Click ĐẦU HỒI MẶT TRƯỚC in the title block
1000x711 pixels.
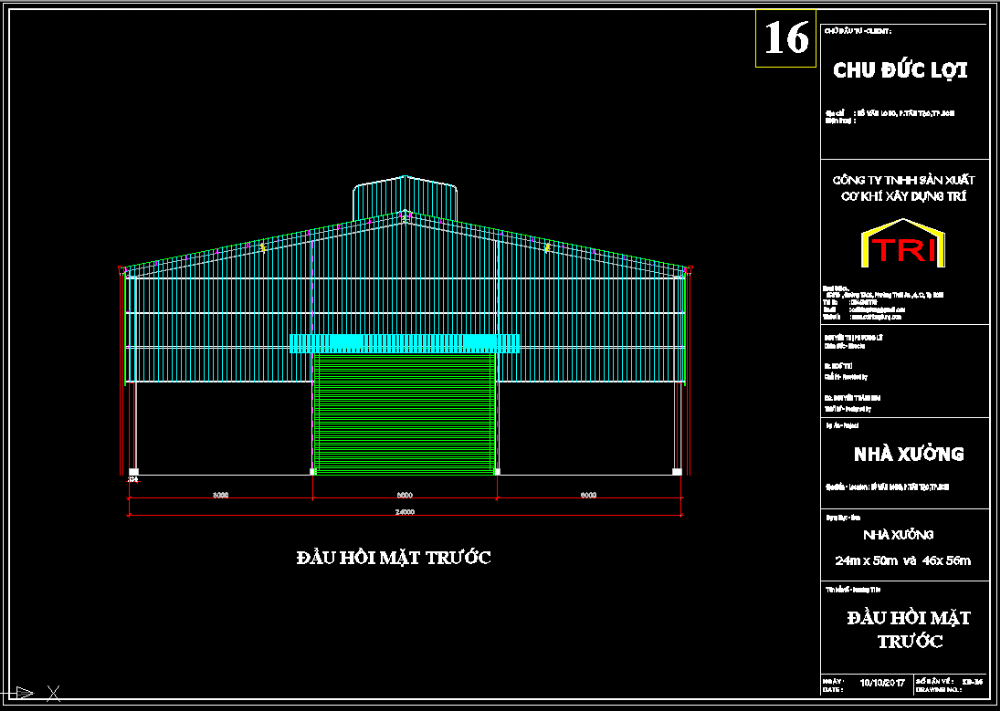tap(909, 629)
